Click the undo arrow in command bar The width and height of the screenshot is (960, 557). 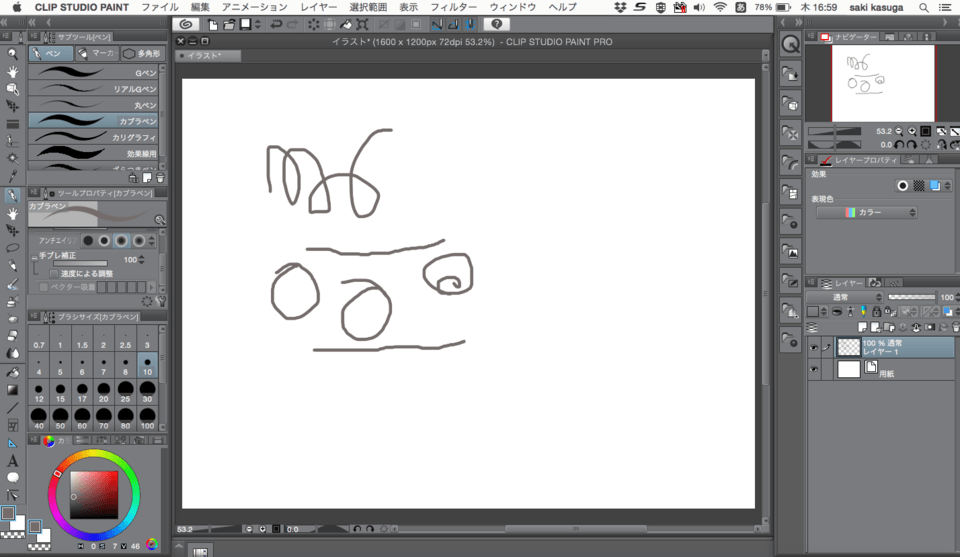[x=276, y=24]
